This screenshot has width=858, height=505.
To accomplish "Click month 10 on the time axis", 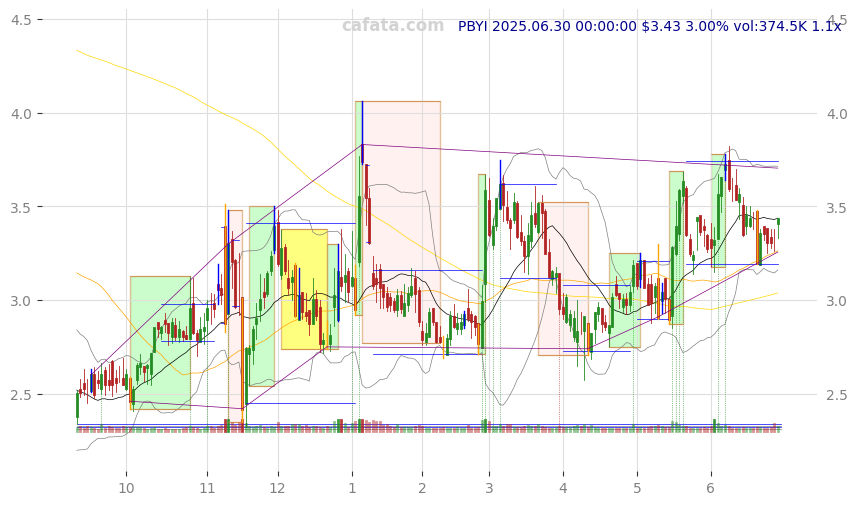I will 126,488.
